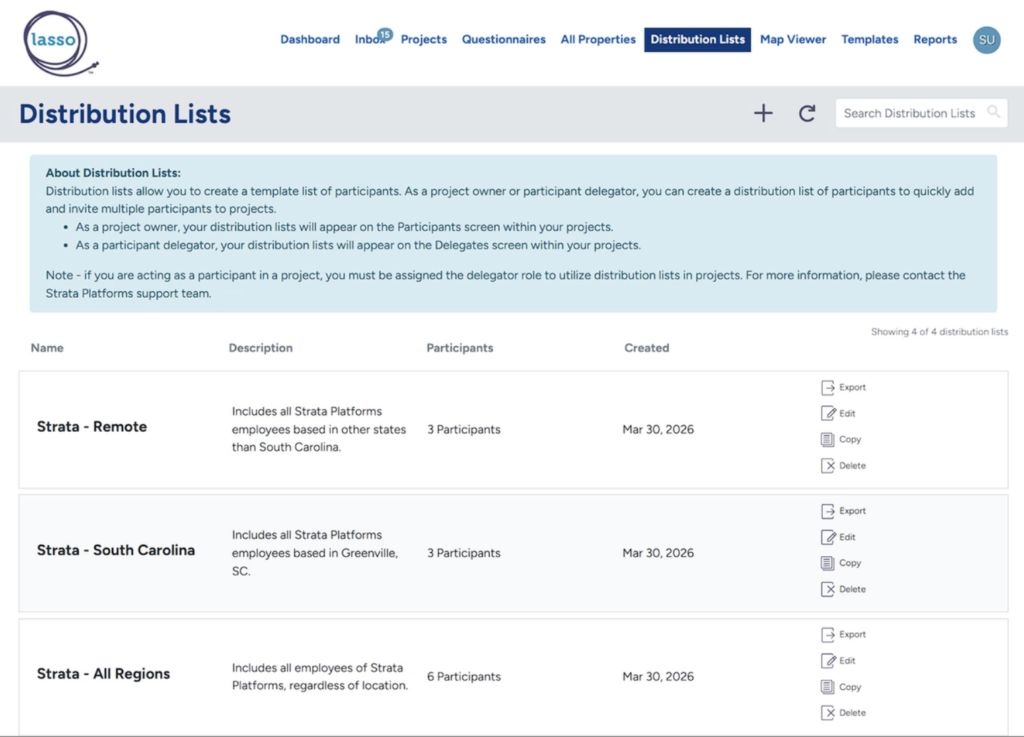Screen dimensions: 1024x737
Task: Click the Distribution Lists page title
Action: point(125,114)
